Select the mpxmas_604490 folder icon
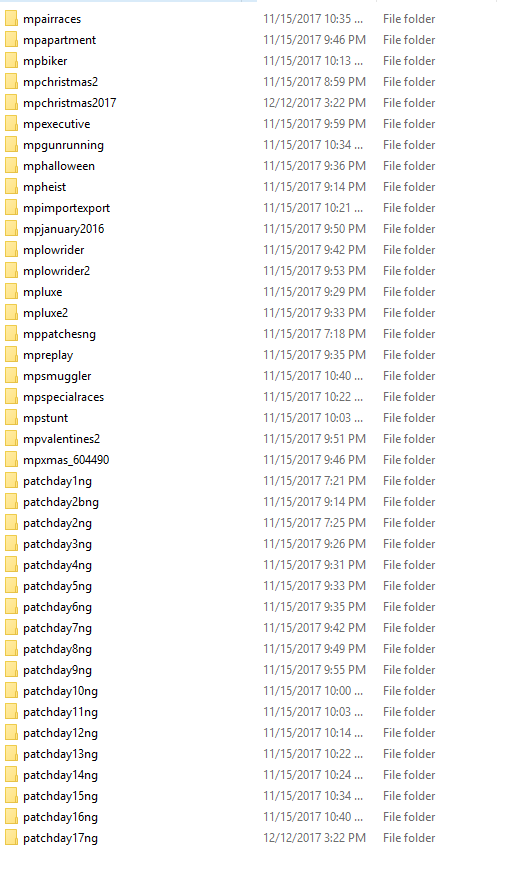The height and width of the screenshot is (878, 514). [x=11, y=460]
